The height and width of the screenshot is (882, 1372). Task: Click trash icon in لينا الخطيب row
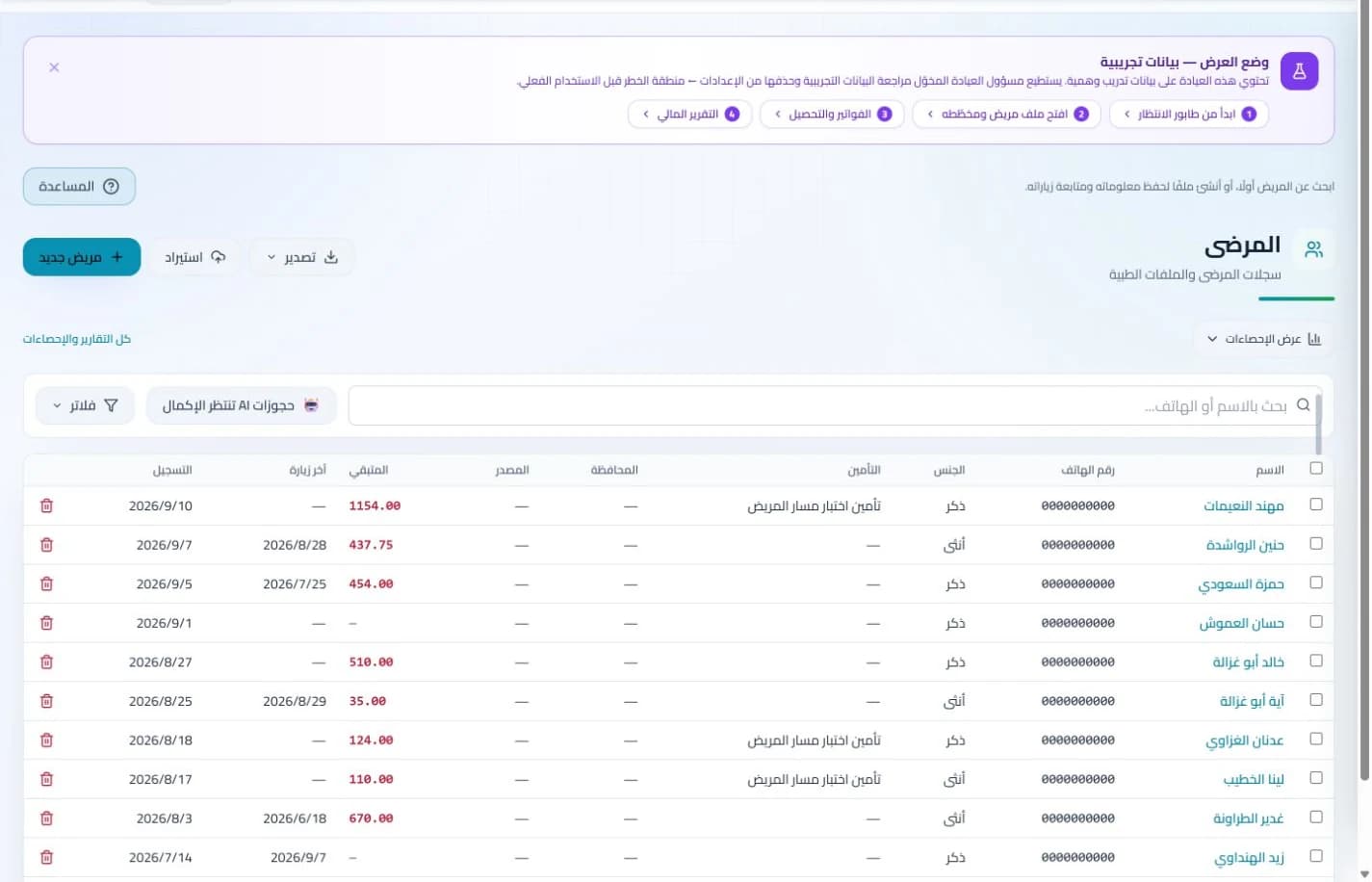pos(46,779)
